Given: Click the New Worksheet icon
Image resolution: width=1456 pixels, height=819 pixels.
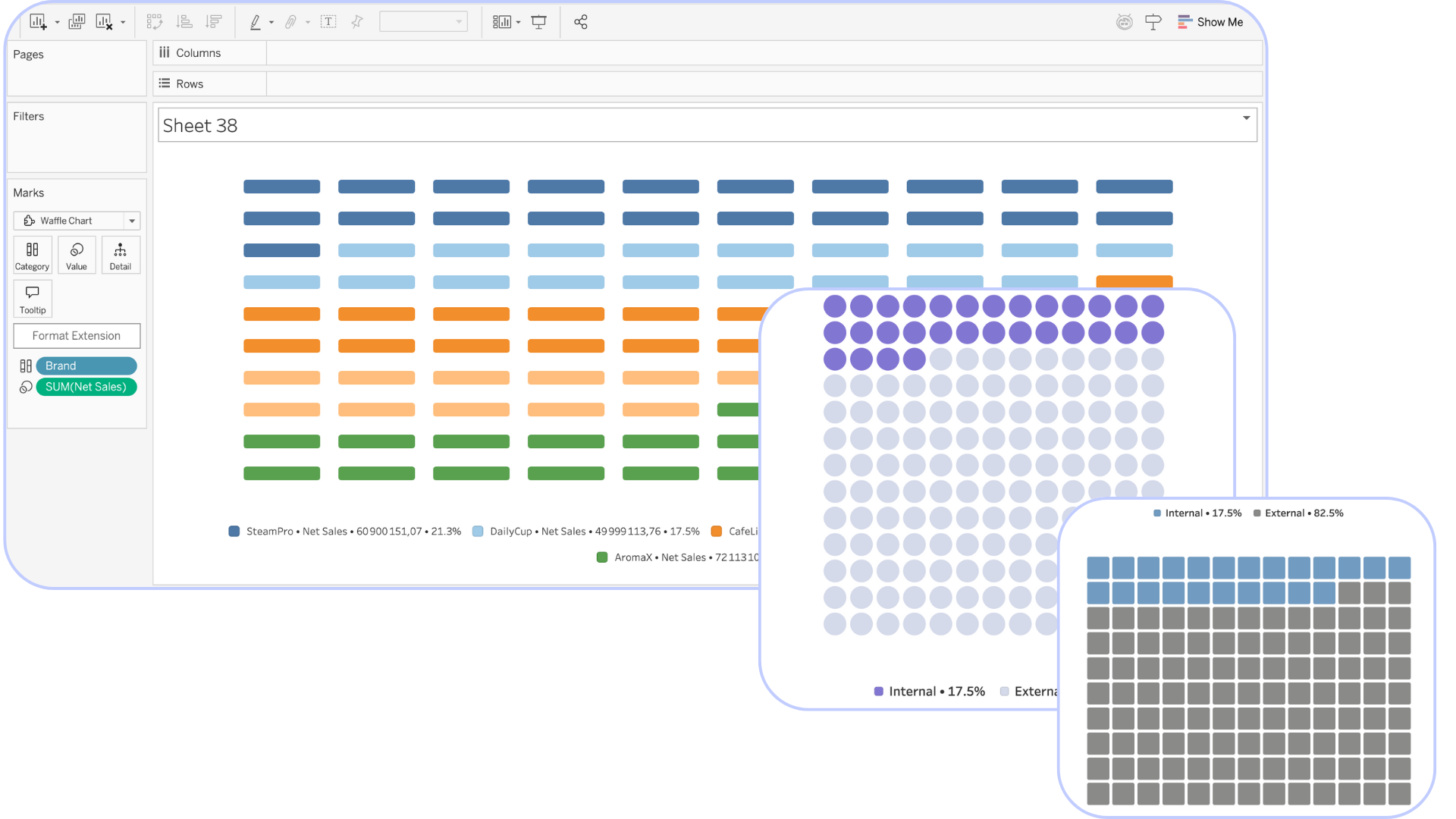Looking at the screenshot, I should [38, 22].
